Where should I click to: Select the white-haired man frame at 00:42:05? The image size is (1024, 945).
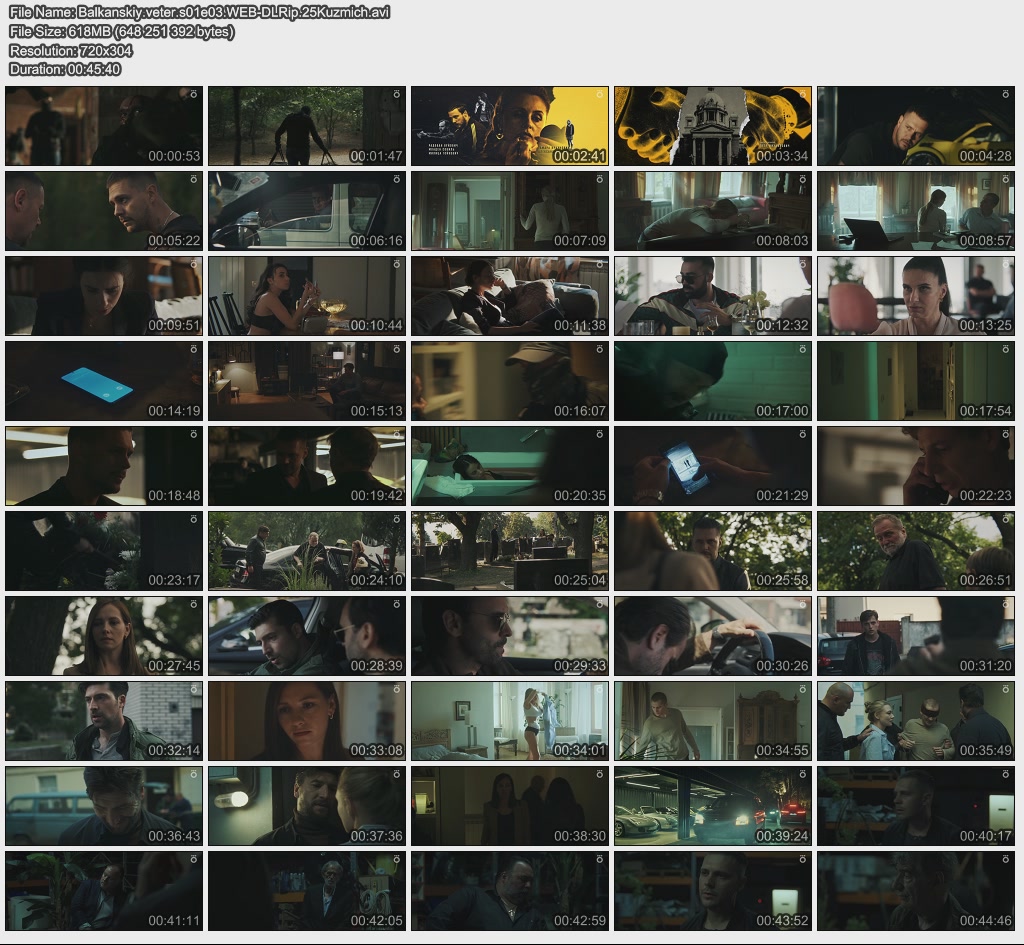(x=307, y=891)
